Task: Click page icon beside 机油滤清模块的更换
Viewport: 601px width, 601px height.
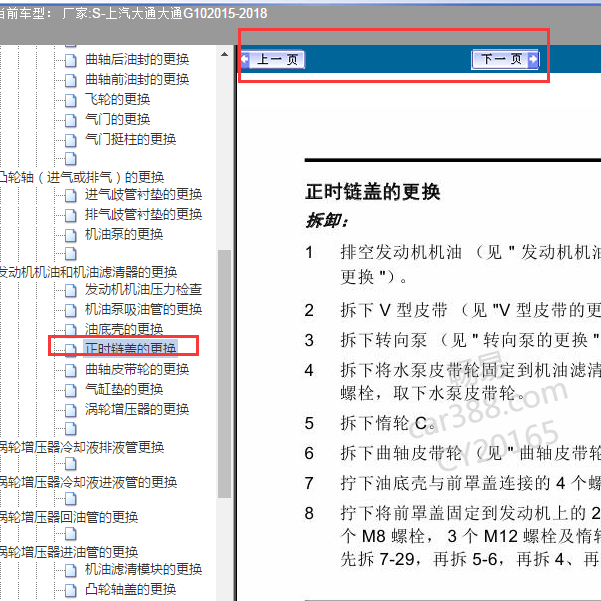Action: pyautogui.click(x=71, y=570)
